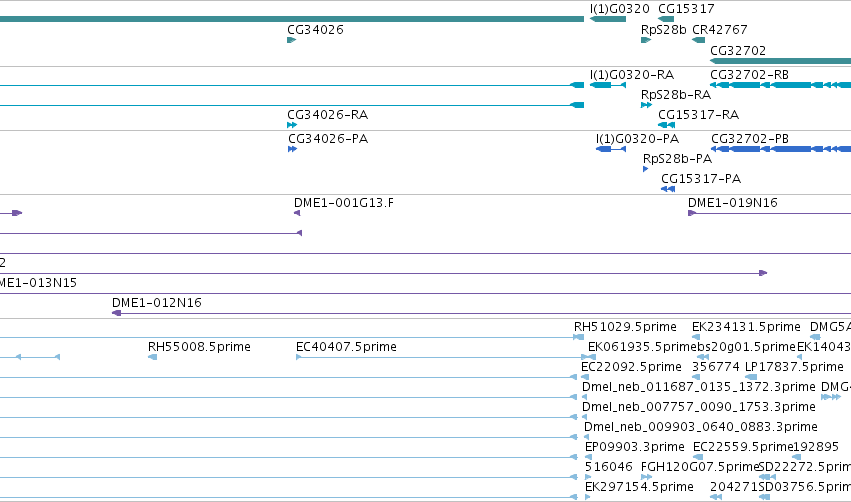Click the 356774 feature label

pyautogui.click(x=716, y=366)
